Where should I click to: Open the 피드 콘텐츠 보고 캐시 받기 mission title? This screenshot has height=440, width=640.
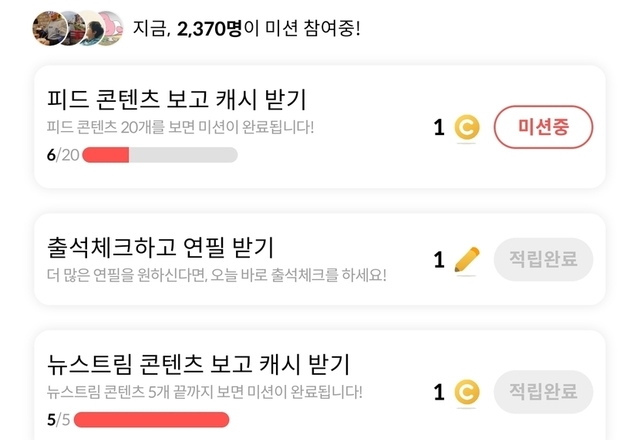tap(176, 99)
